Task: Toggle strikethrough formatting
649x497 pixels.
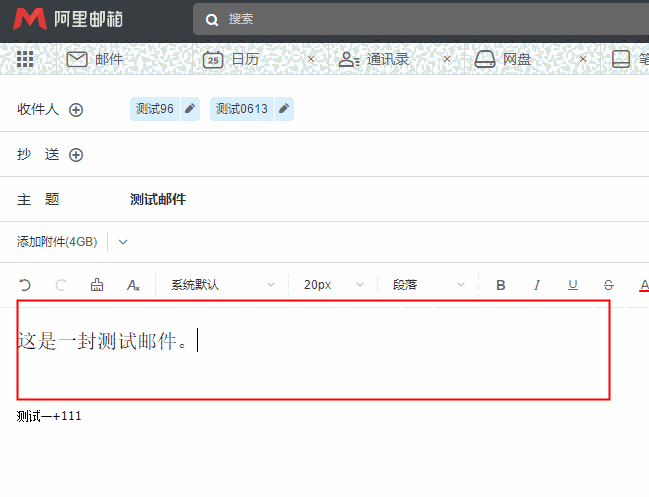Action: click(x=609, y=285)
